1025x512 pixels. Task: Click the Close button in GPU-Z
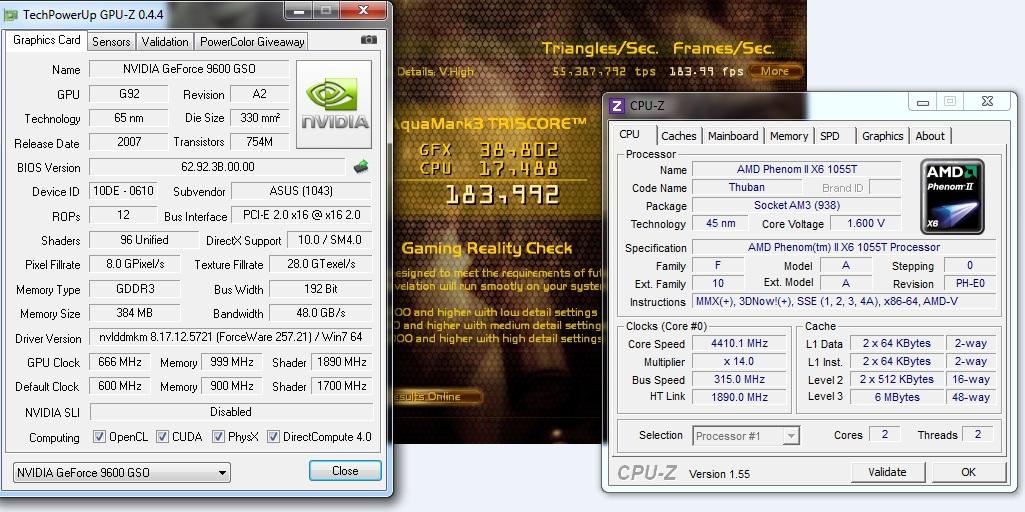coord(344,471)
